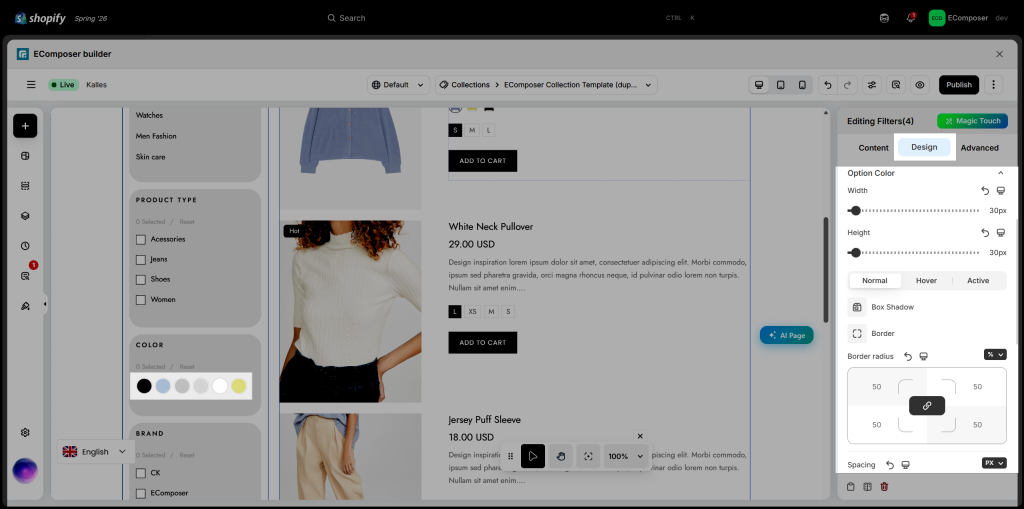1024x509 pixels.
Task: Open page settings sliders icon
Action: coord(872,85)
